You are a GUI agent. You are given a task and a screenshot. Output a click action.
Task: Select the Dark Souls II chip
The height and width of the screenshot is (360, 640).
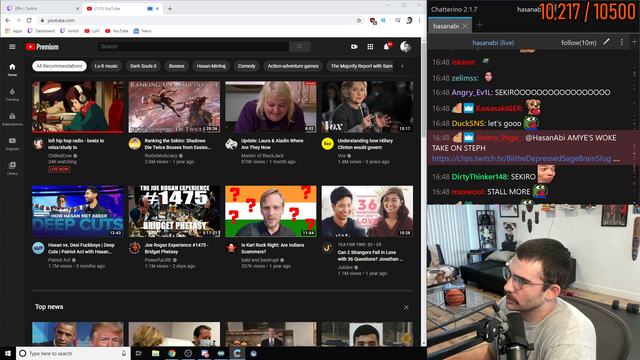click(143, 66)
